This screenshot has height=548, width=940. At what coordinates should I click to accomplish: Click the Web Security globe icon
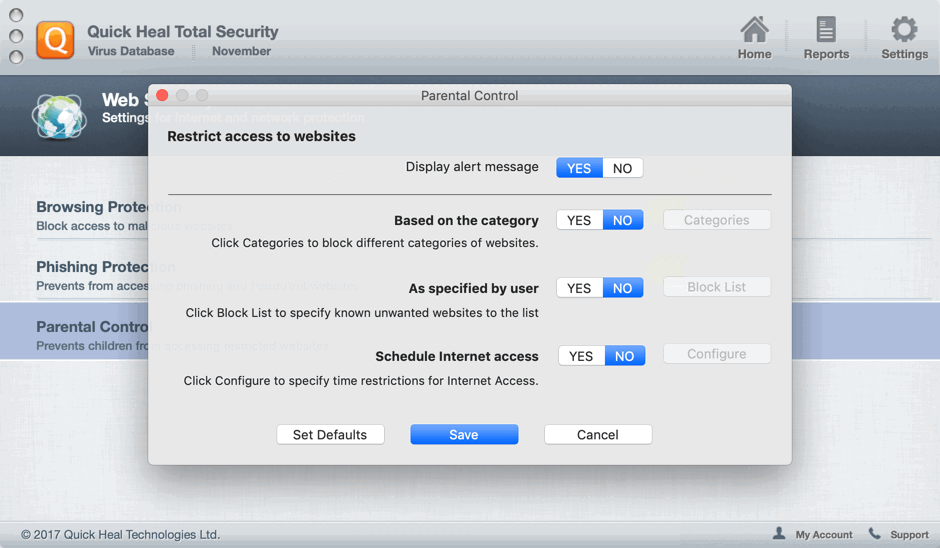(x=58, y=116)
